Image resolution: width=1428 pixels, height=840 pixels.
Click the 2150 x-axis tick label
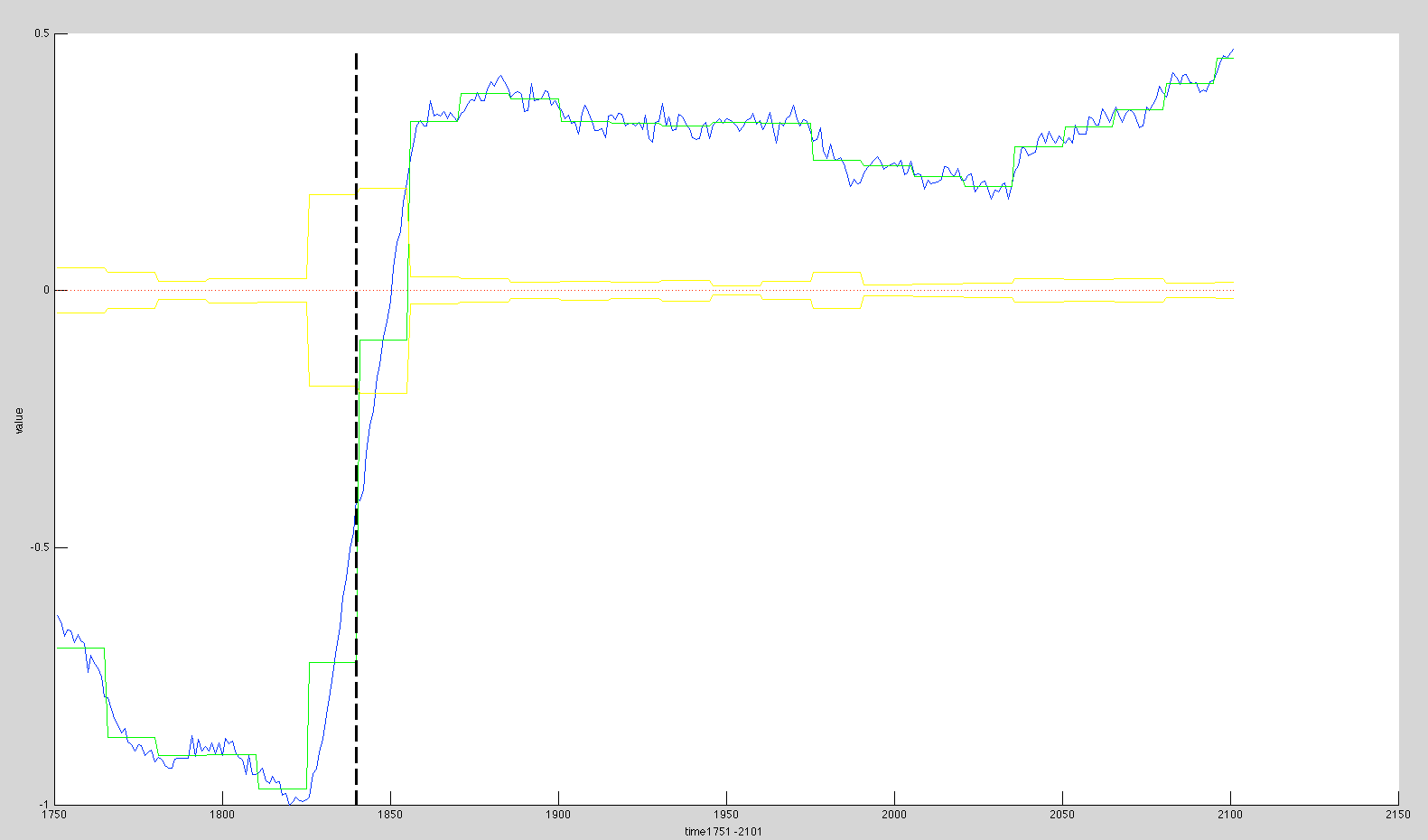(x=1397, y=815)
